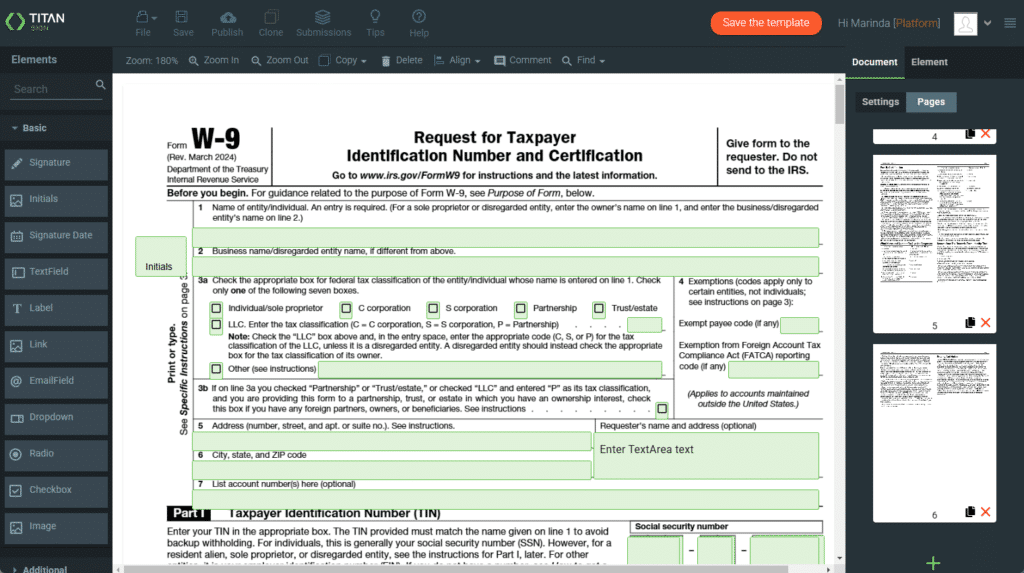This screenshot has height=573, width=1024.
Task: Open the Tips lightbulb icon
Action: [x=375, y=17]
